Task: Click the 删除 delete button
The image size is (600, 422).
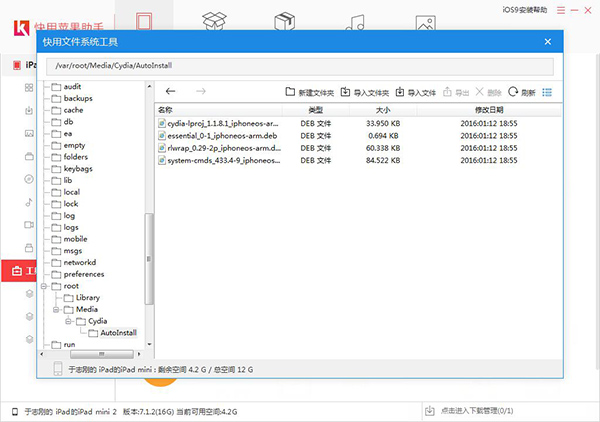Action: coord(488,92)
